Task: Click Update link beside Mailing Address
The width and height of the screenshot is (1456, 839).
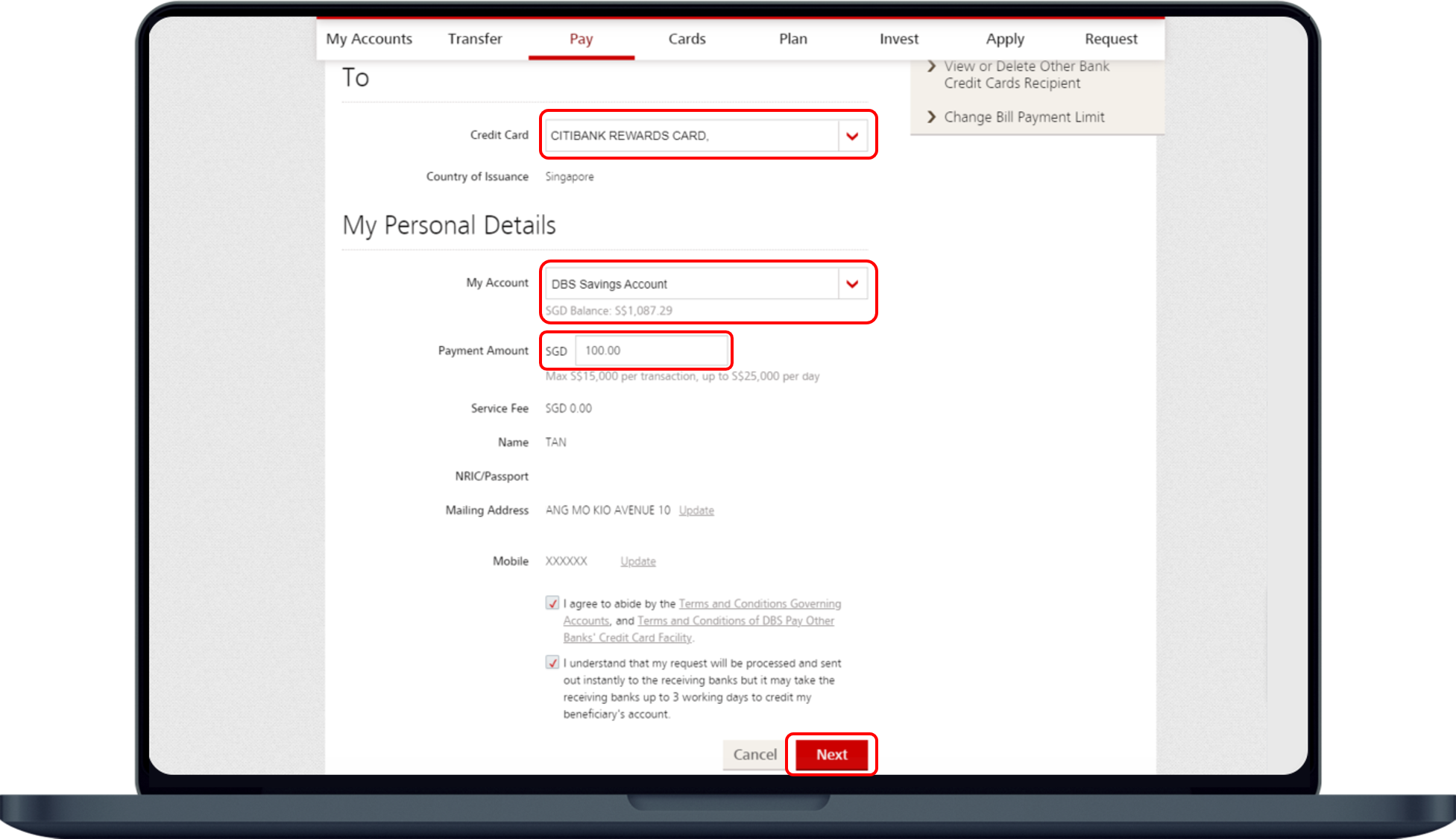Action: (x=696, y=510)
